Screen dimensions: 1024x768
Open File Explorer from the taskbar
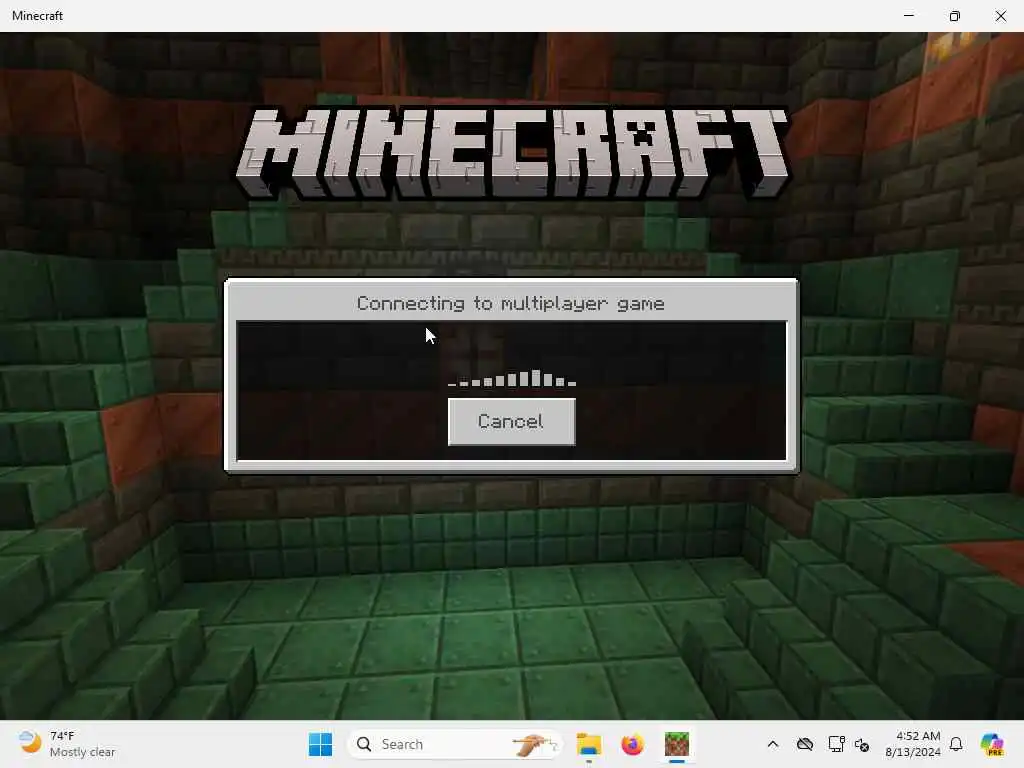588,744
